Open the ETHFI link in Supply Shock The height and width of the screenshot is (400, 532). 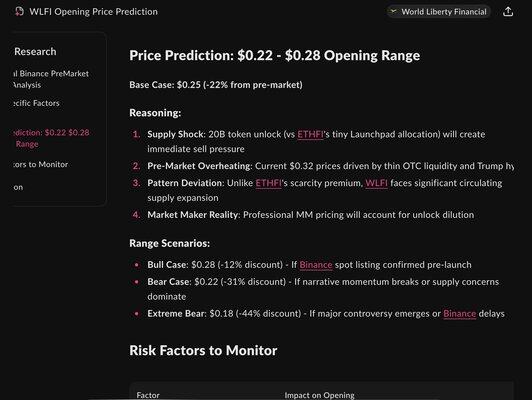pyautogui.click(x=310, y=134)
